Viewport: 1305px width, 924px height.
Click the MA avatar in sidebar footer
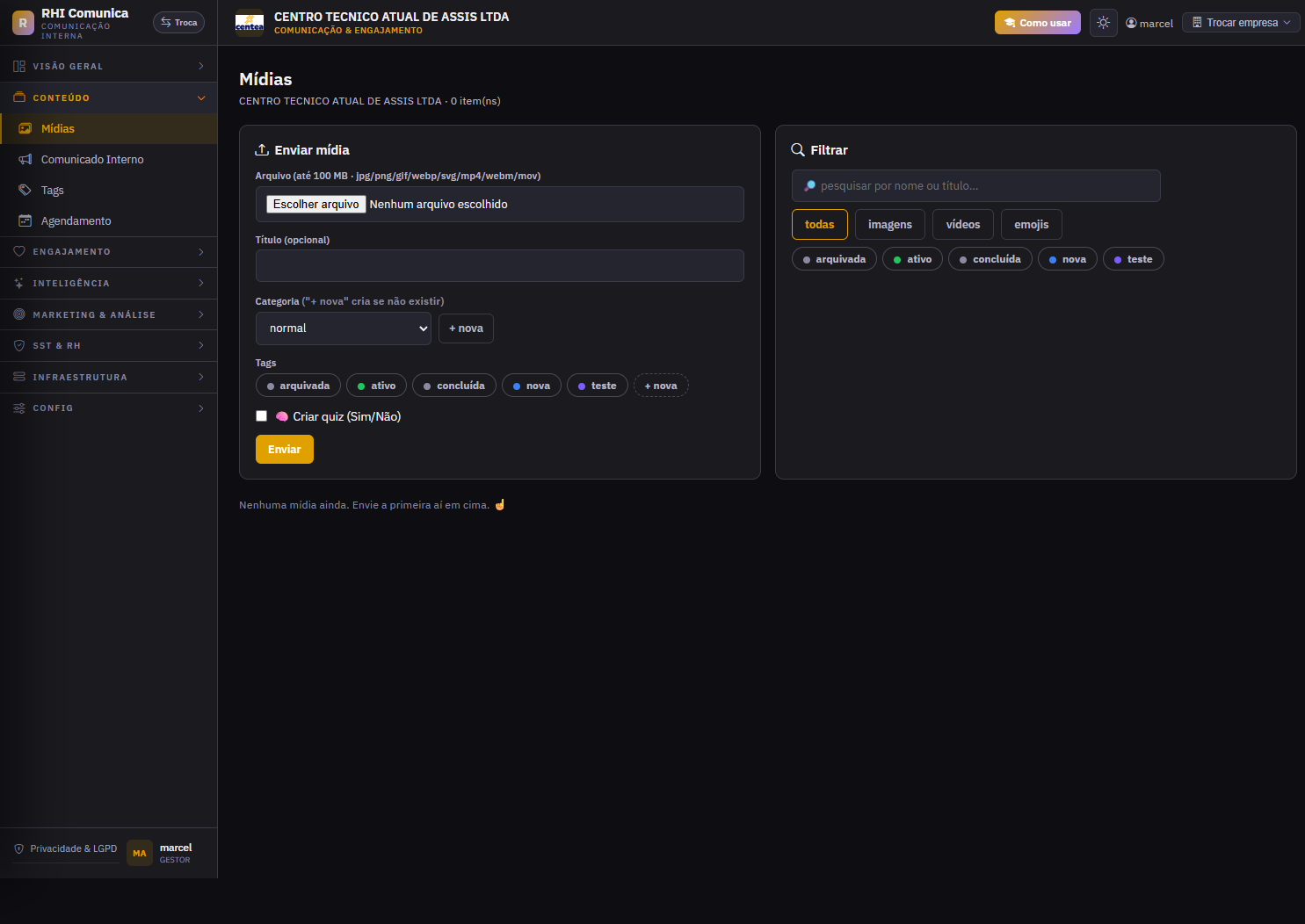(140, 853)
